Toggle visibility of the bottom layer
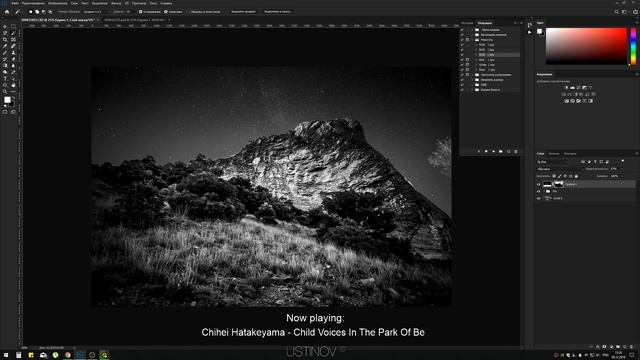 pos(539,198)
